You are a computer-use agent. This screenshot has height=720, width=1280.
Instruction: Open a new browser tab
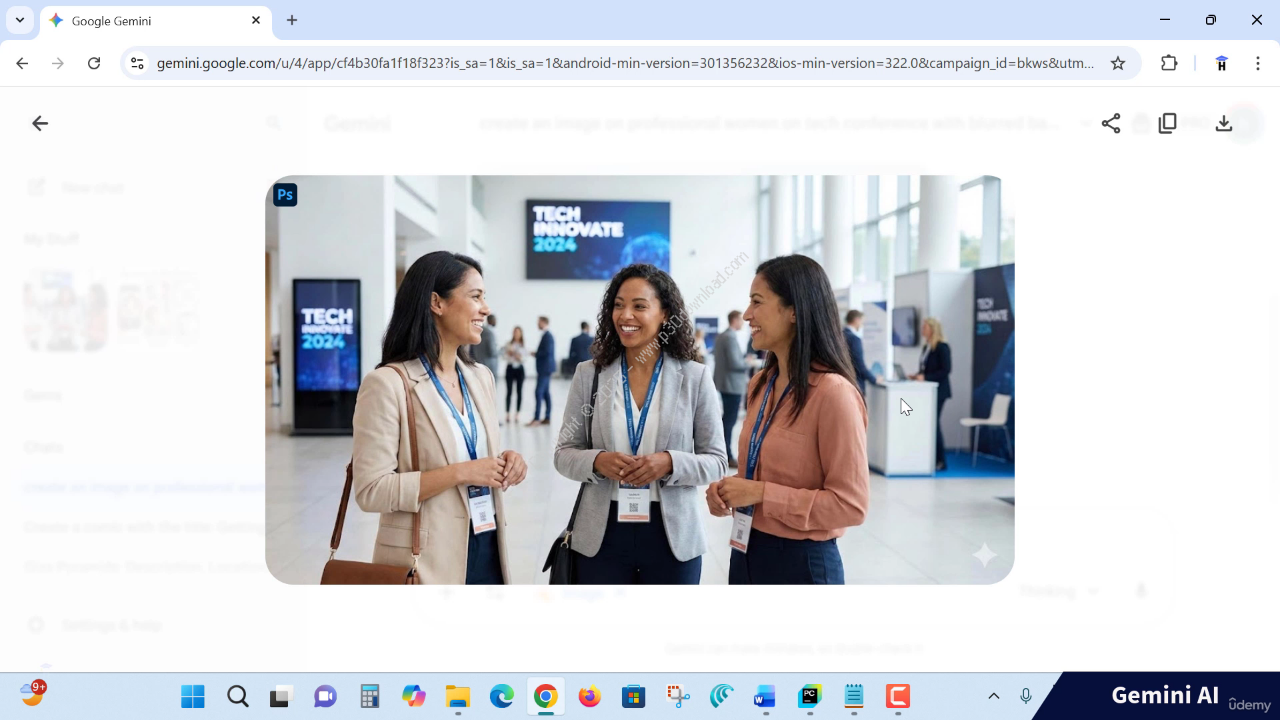(292, 20)
